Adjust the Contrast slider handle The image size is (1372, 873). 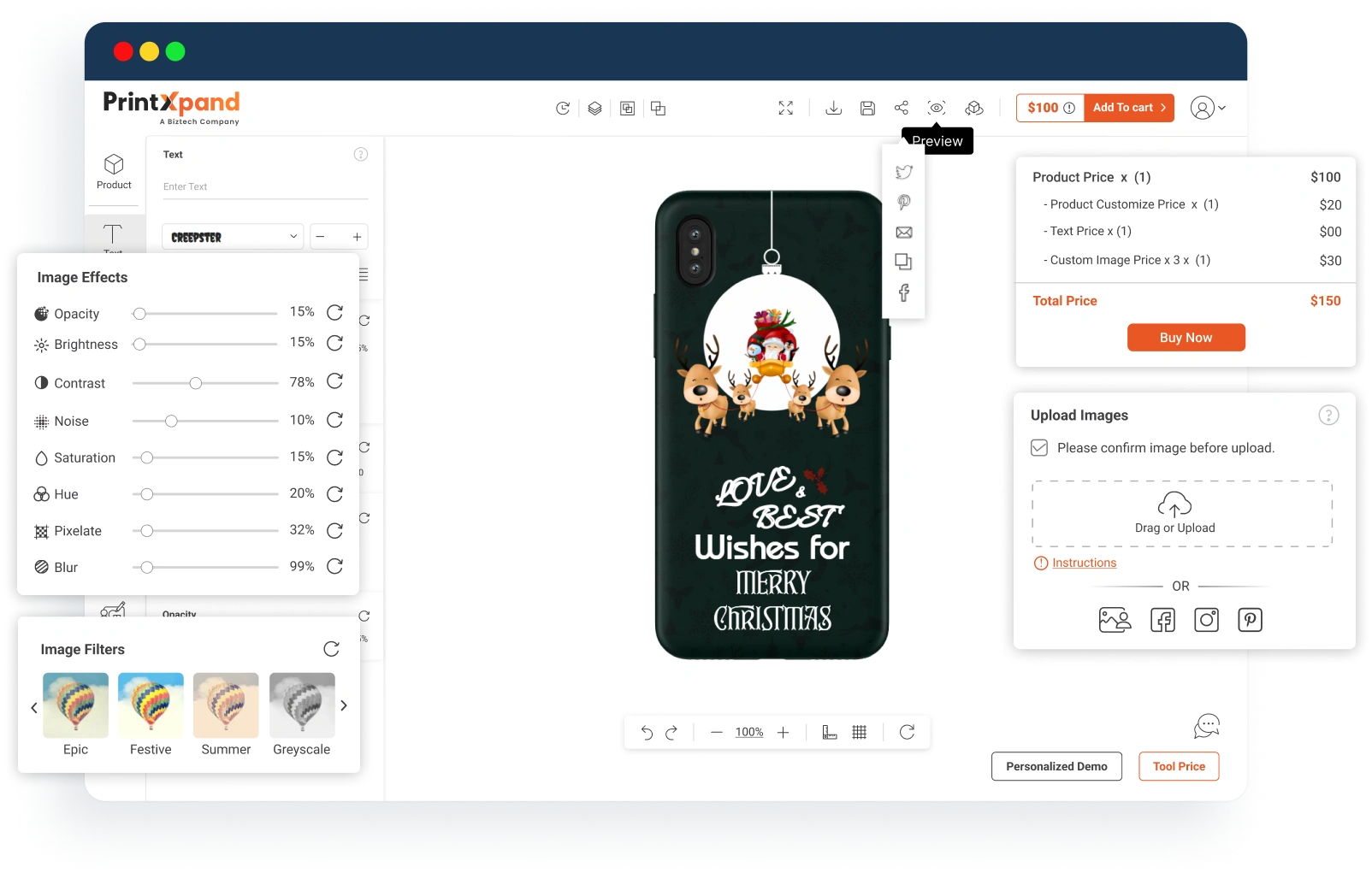click(x=196, y=383)
